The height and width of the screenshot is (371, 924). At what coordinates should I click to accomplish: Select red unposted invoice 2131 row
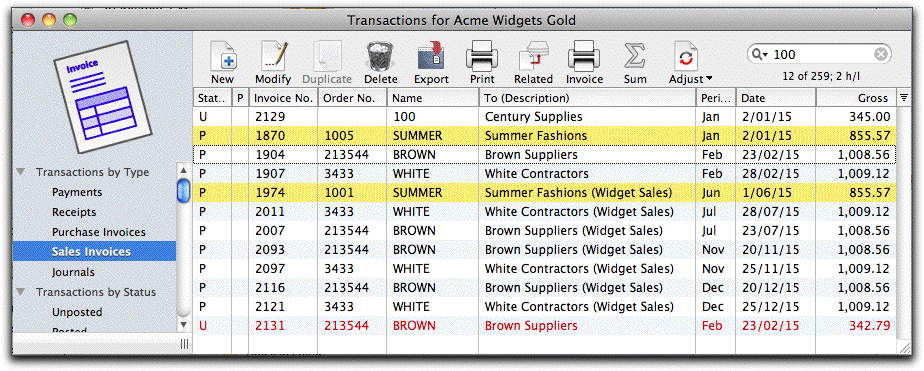[x=544, y=326]
